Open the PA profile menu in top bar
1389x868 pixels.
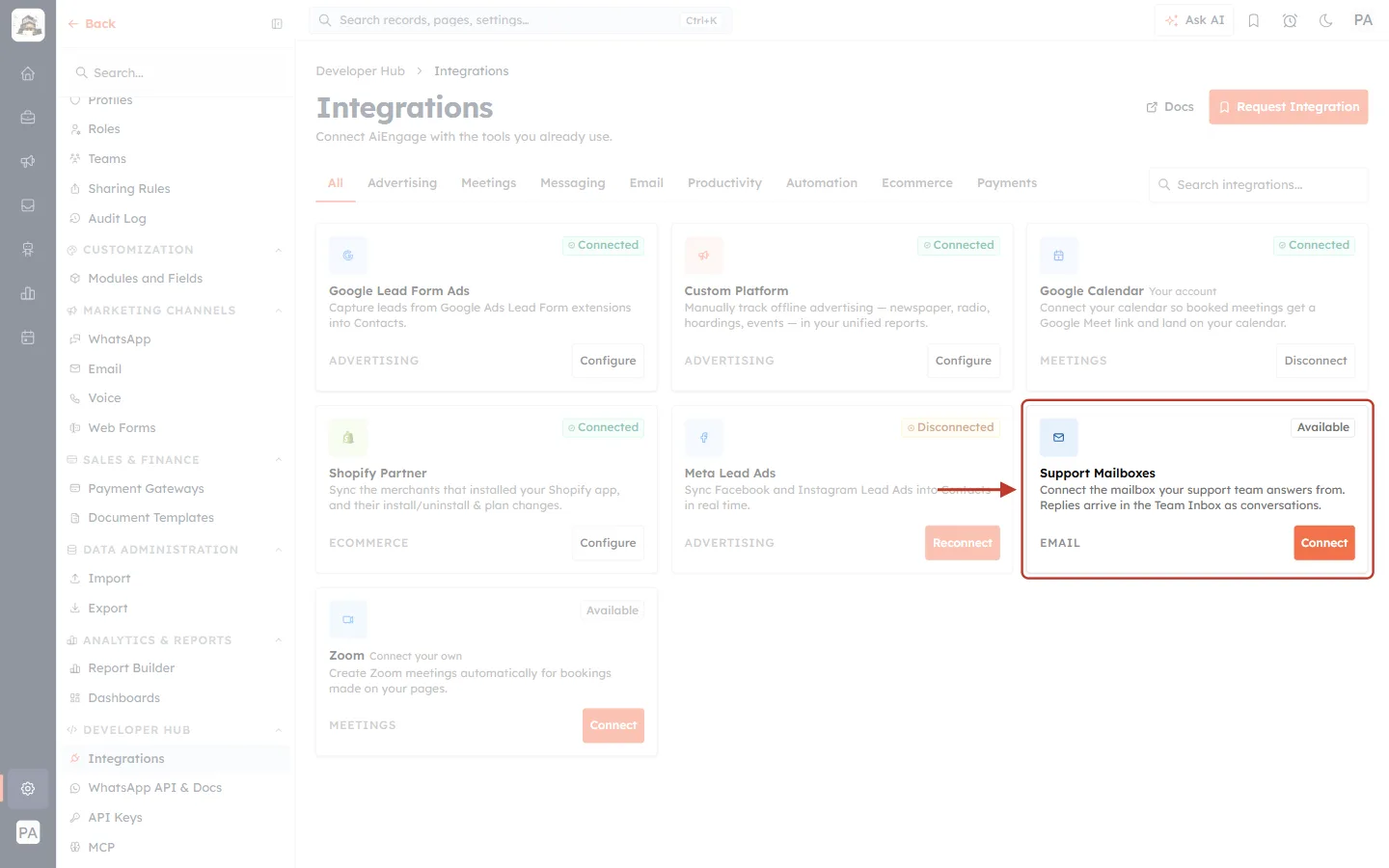pos(1363,20)
